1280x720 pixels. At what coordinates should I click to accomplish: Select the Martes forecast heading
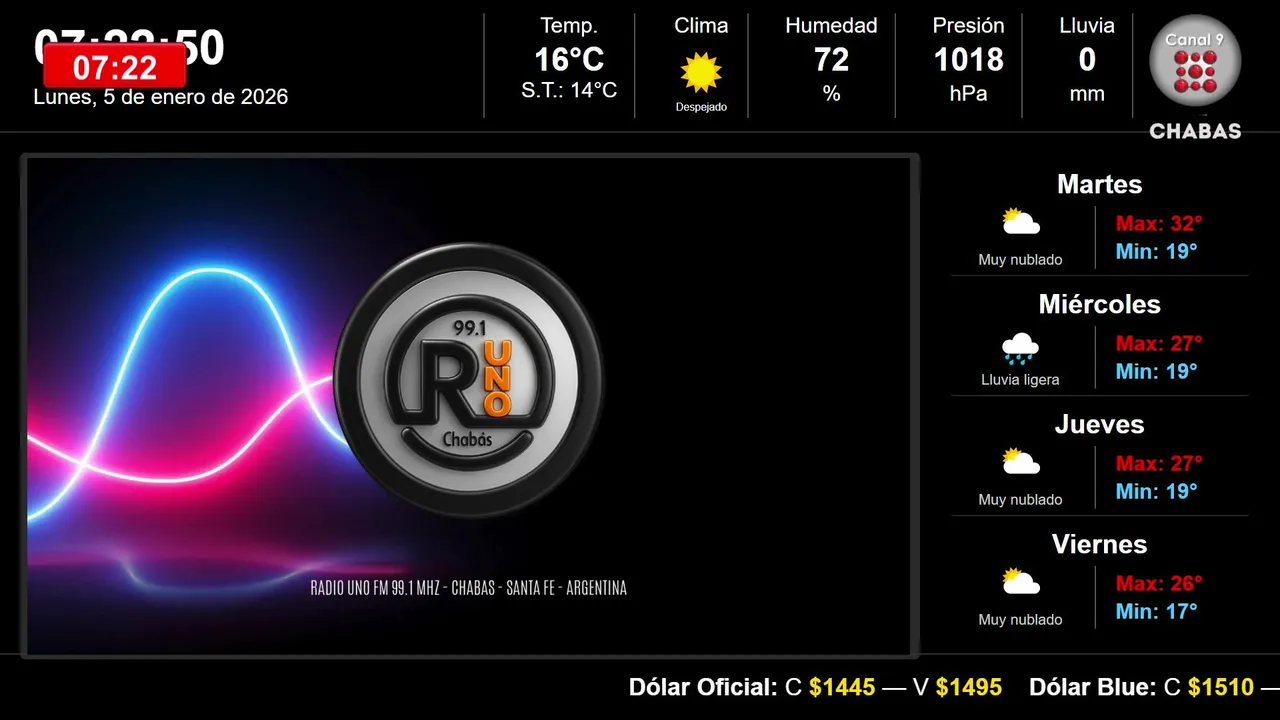click(x=1099, y=184)
